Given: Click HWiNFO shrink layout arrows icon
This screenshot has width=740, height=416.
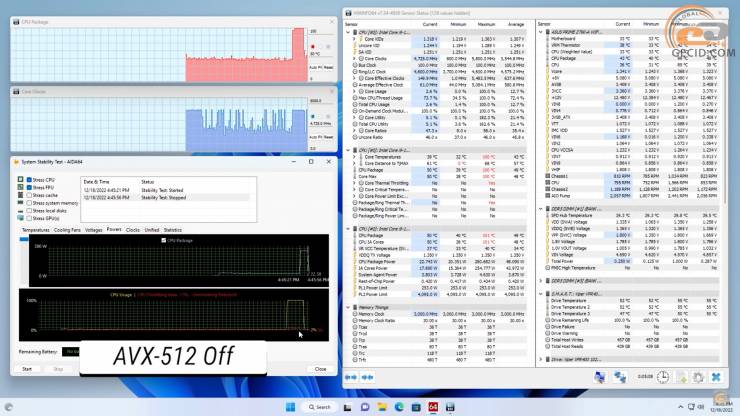Looking at the screenshot, I should (x=367, y=377).
